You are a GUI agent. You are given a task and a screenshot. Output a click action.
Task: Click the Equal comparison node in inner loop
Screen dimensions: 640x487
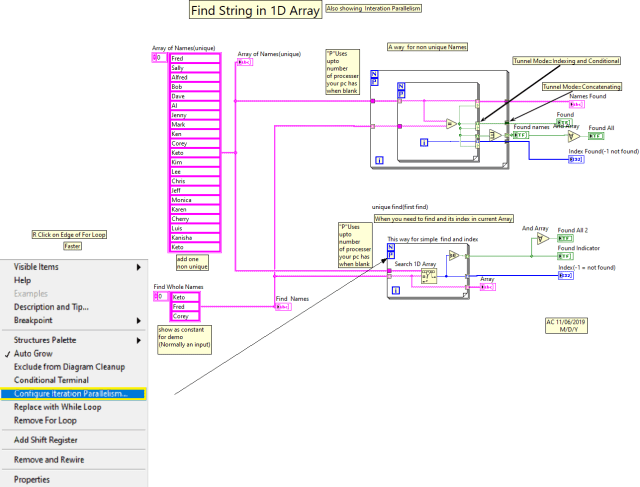[451, 124]
